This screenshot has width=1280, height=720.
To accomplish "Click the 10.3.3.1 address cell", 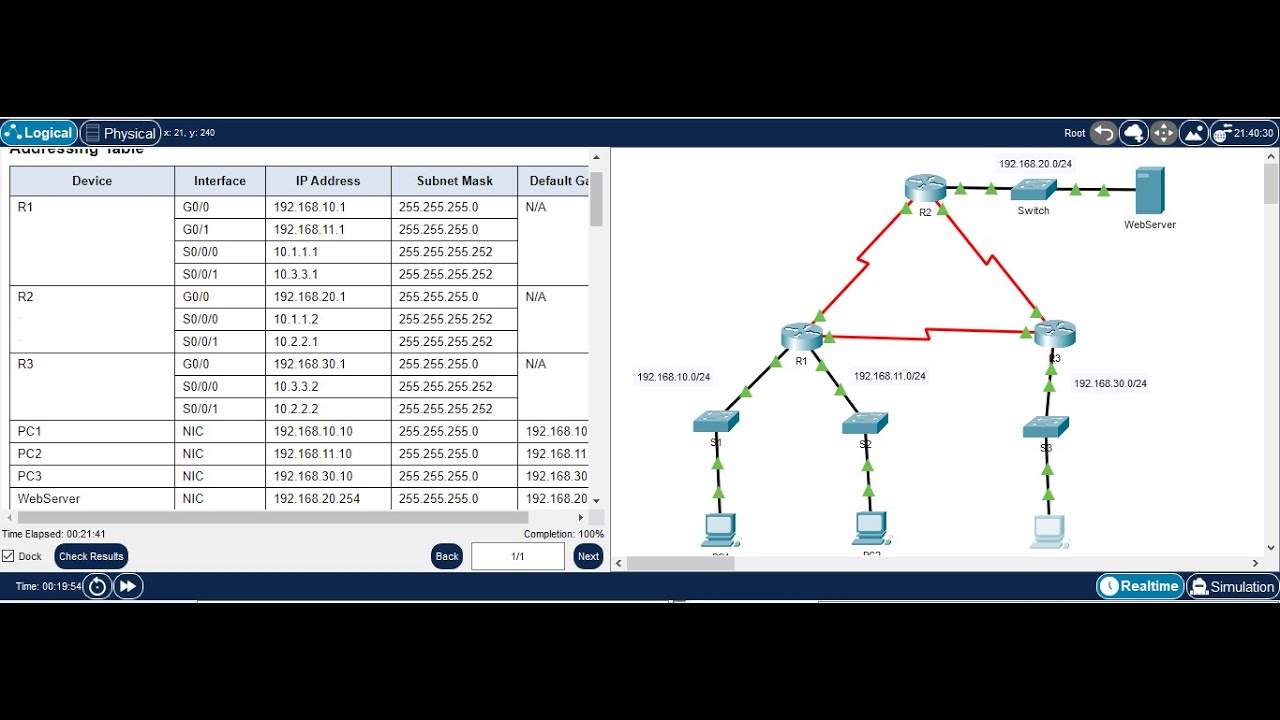I will 328,275.
